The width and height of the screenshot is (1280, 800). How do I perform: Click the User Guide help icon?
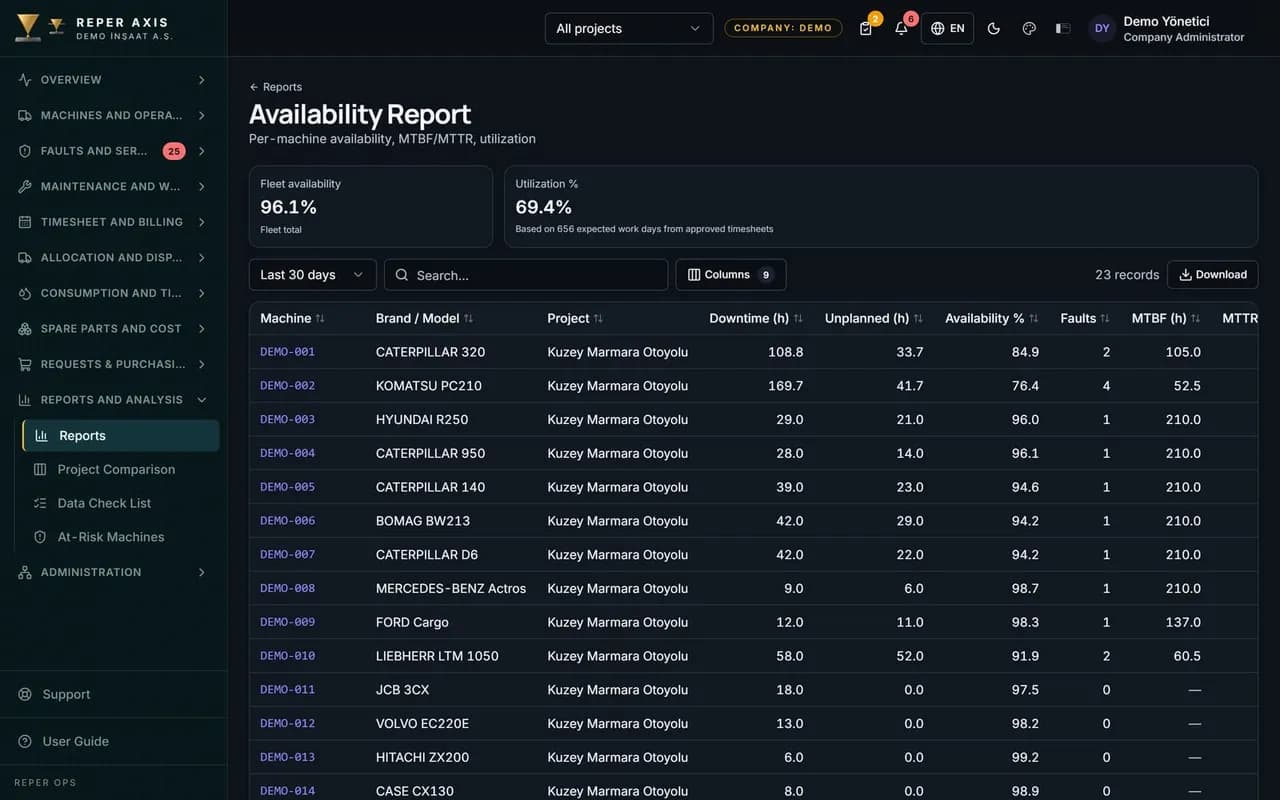coord(25,741)
